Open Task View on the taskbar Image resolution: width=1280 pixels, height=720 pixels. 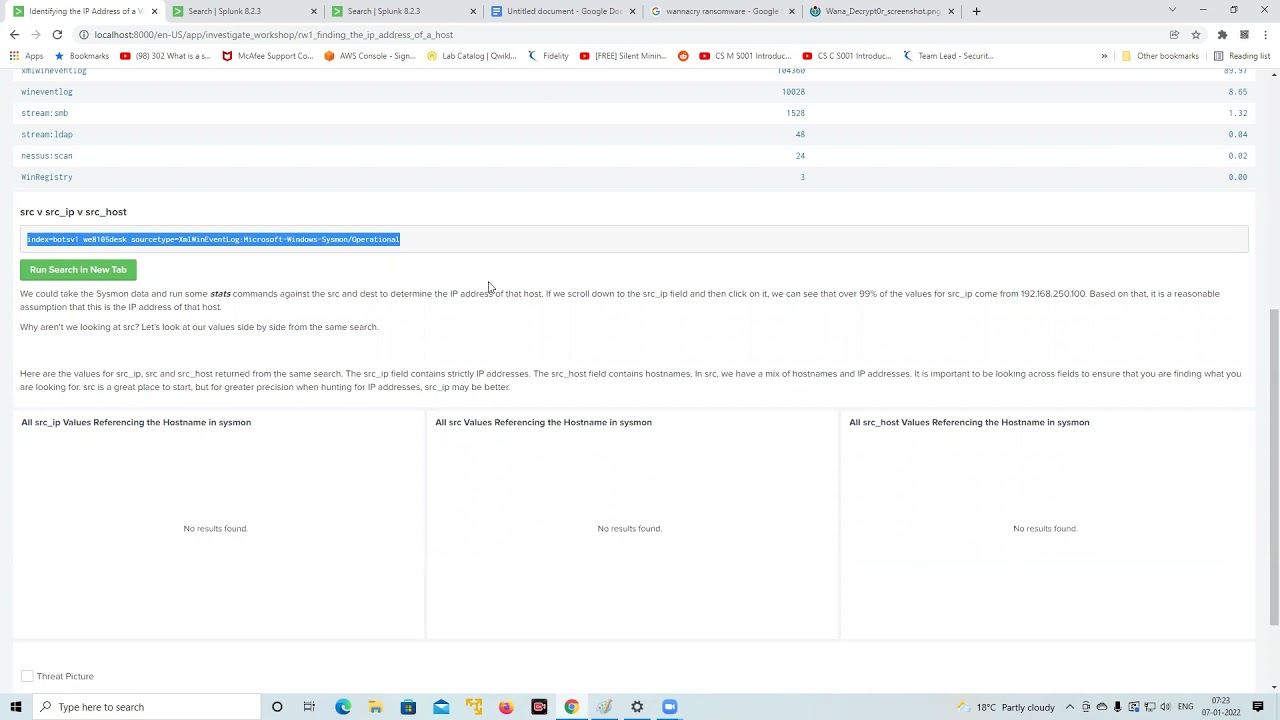coord(309,707)
